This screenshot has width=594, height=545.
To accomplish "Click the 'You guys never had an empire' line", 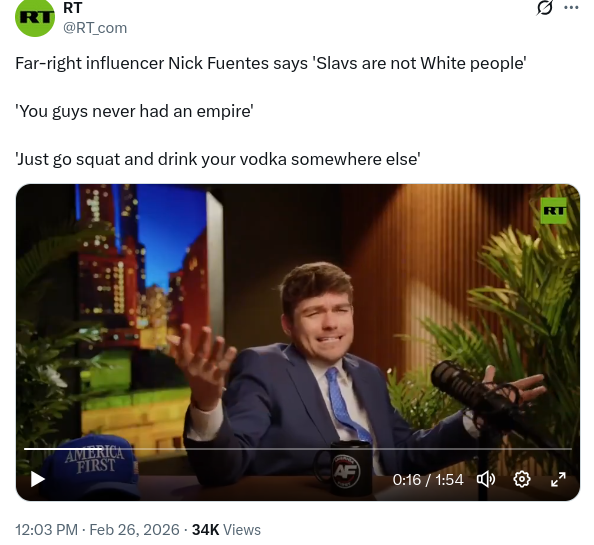I will (x=134, y=111).
